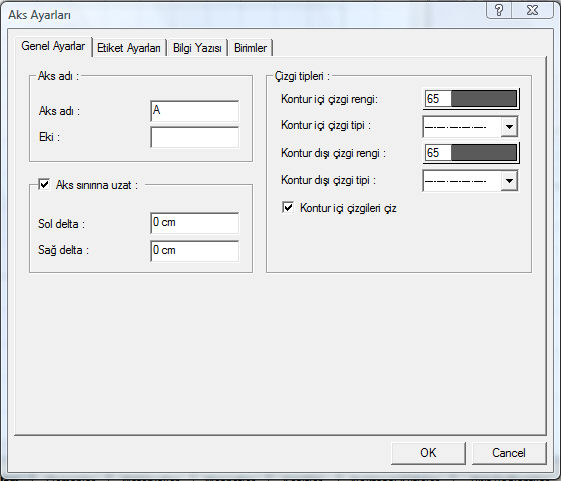Screen dimensions: 561x481
Task: Expand the Kontur içi çizgi tipi dropdown
Action: point(509,126)
